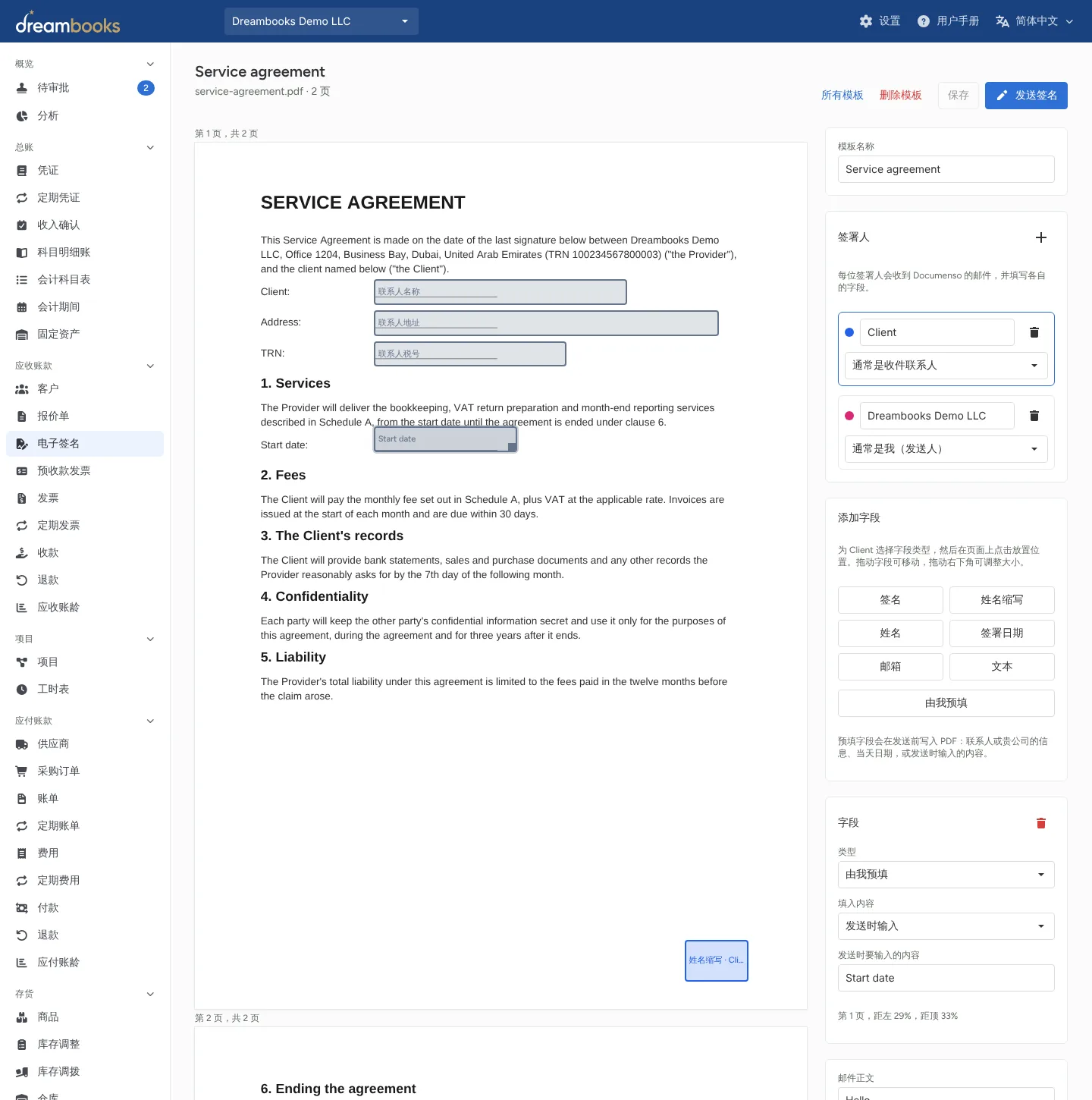The image size is (1092, 1100).
Task: Expand the 通常是收件联系人 dropdown
Action: point(946,366)
